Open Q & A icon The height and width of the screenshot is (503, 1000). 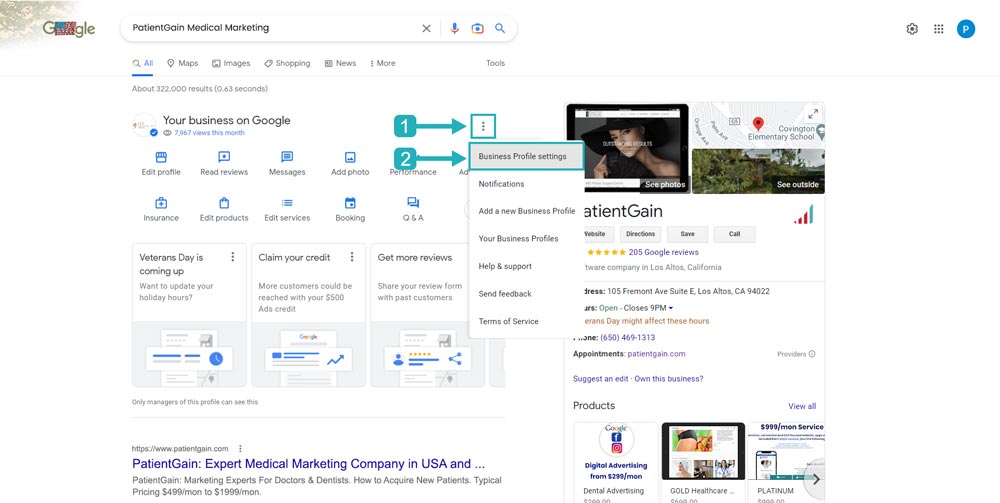pos(413,203)
